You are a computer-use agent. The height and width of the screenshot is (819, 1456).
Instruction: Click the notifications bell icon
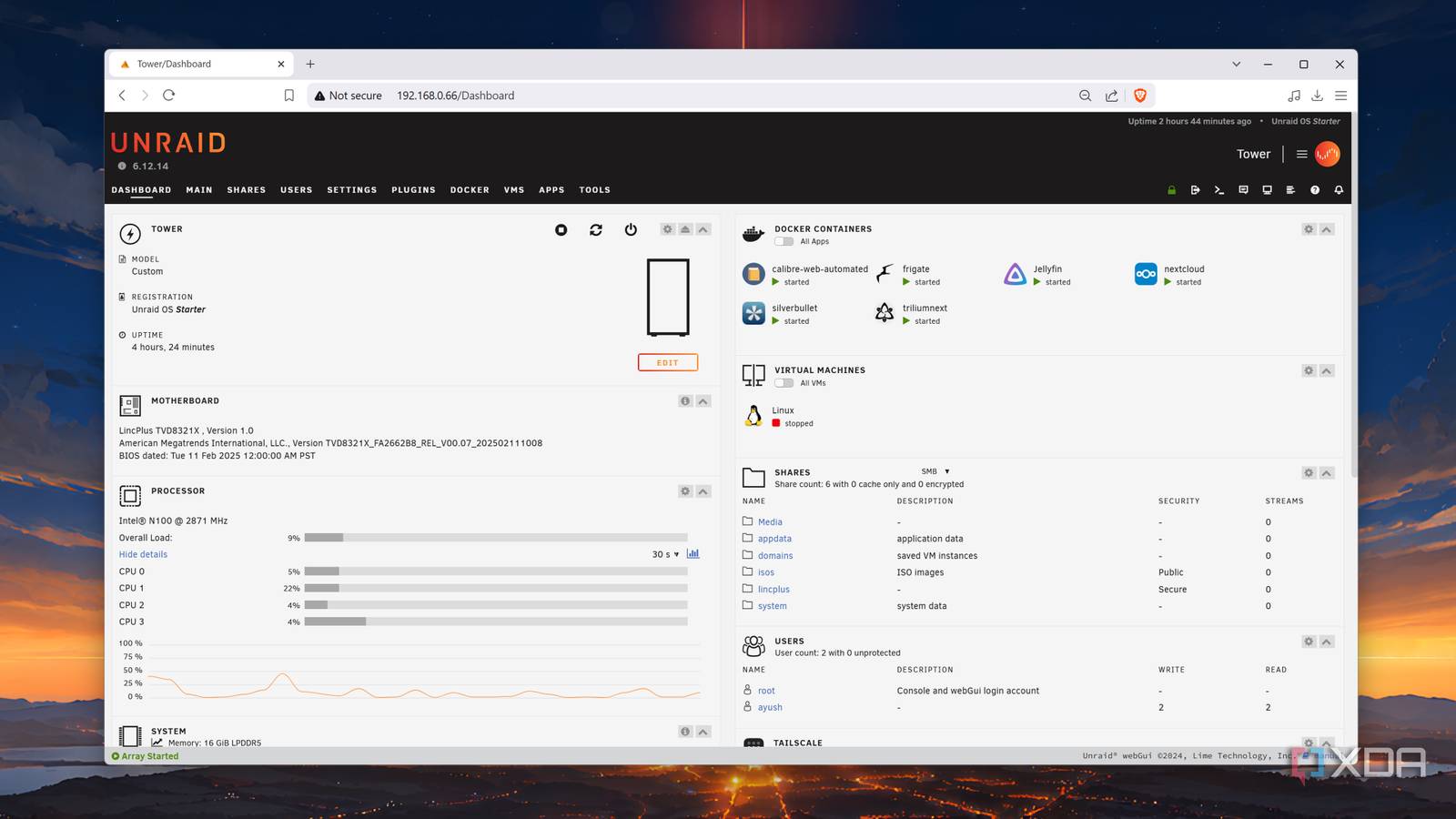click(1339, 190)
